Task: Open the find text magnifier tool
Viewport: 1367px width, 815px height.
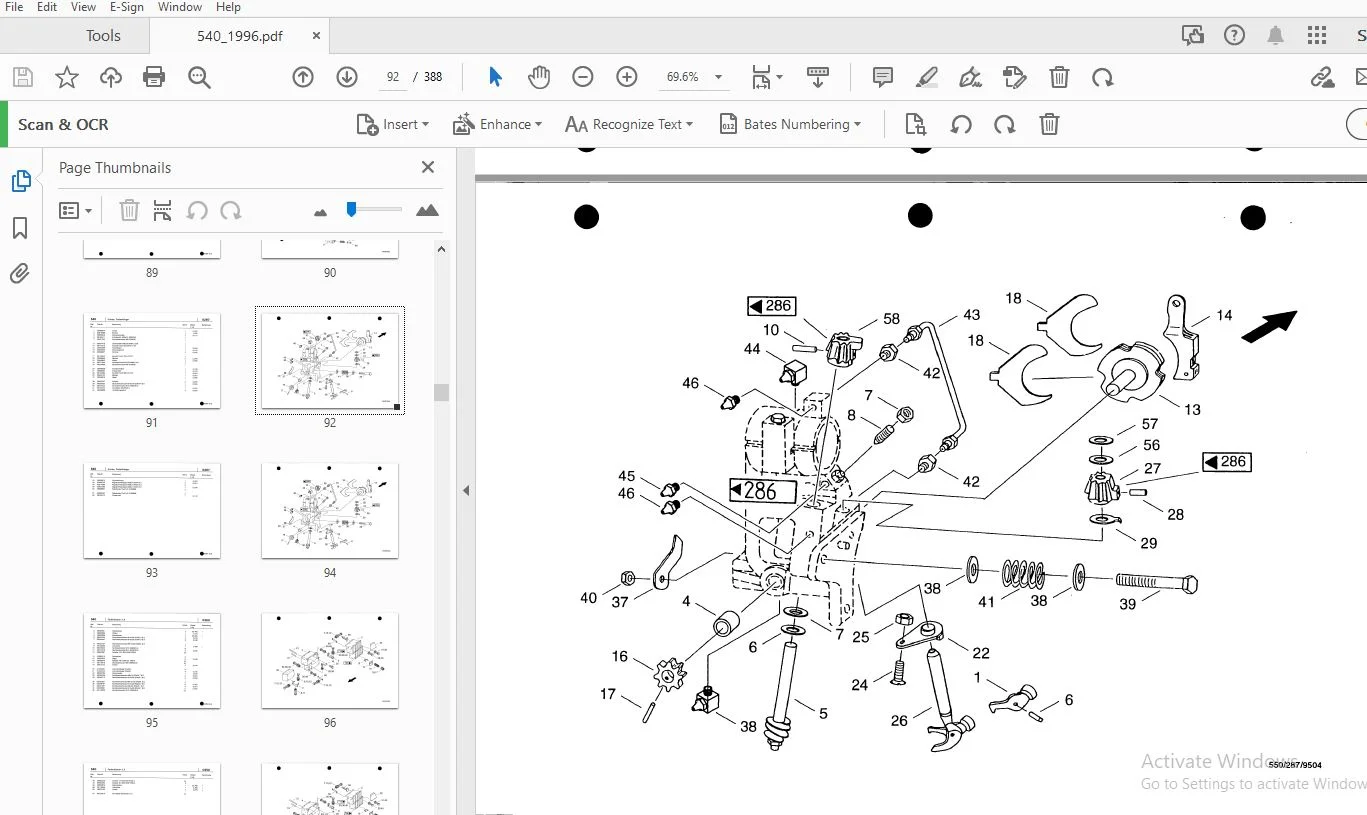Action: click(199, 77)
